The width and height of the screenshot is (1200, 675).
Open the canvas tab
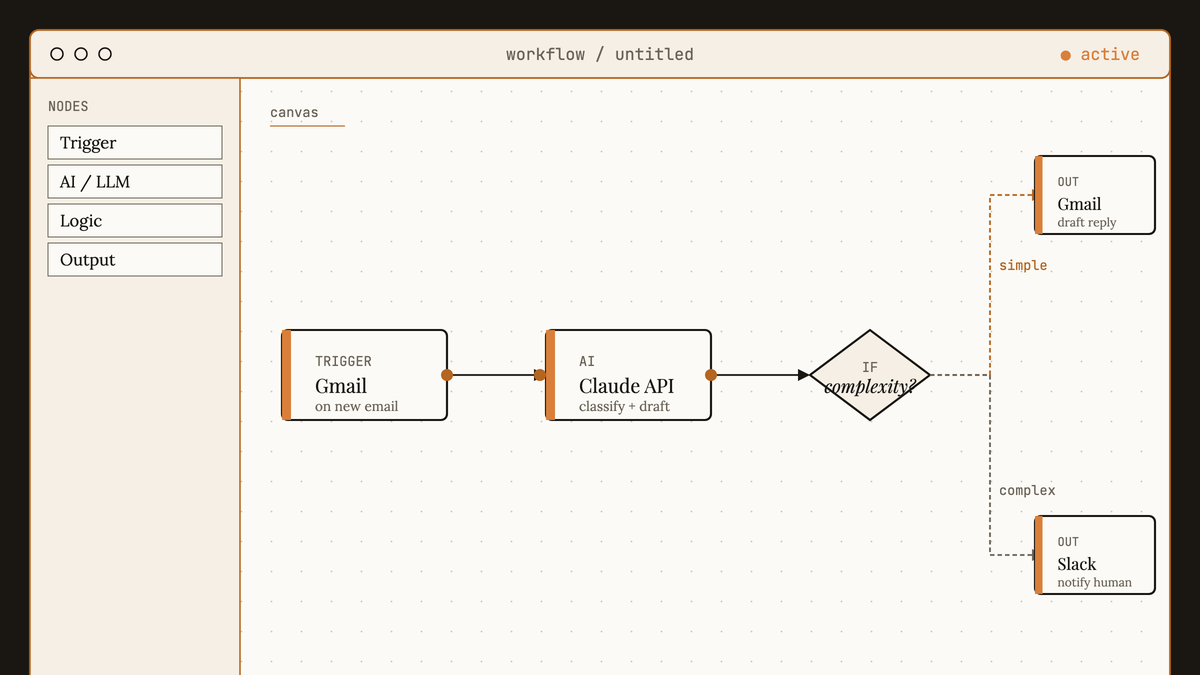point(294,113)
